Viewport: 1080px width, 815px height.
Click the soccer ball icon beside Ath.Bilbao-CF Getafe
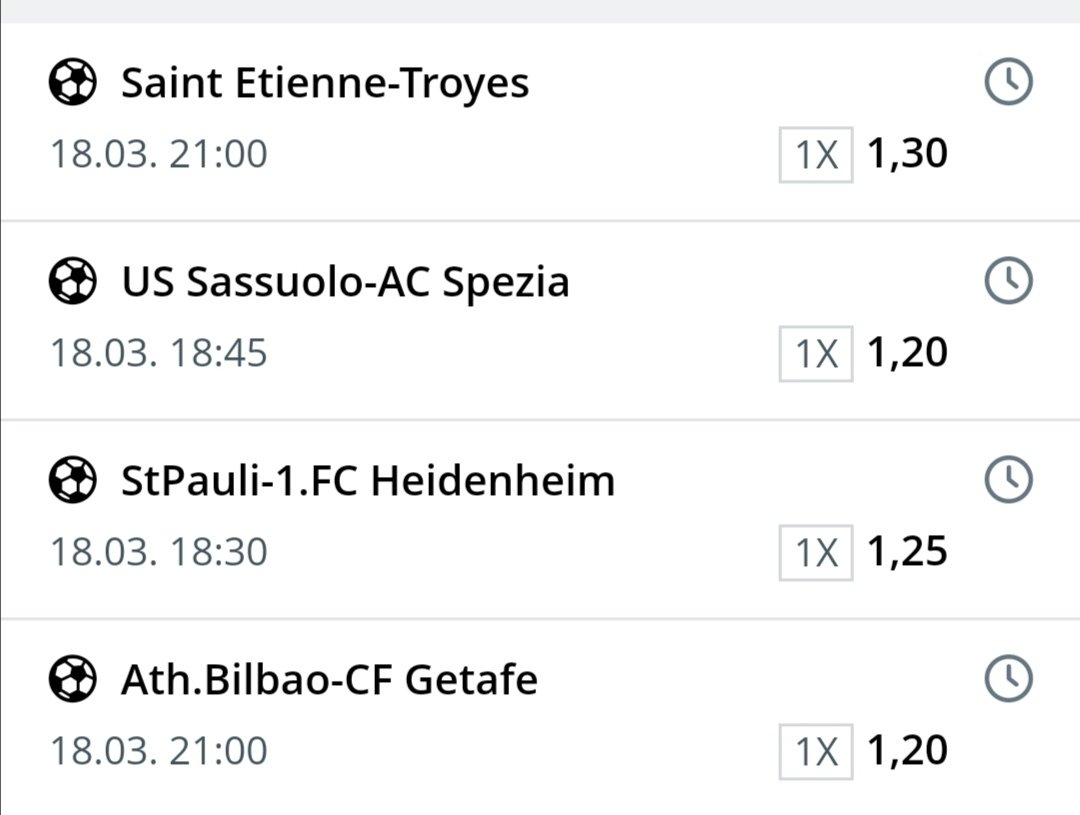click(72, 680)
